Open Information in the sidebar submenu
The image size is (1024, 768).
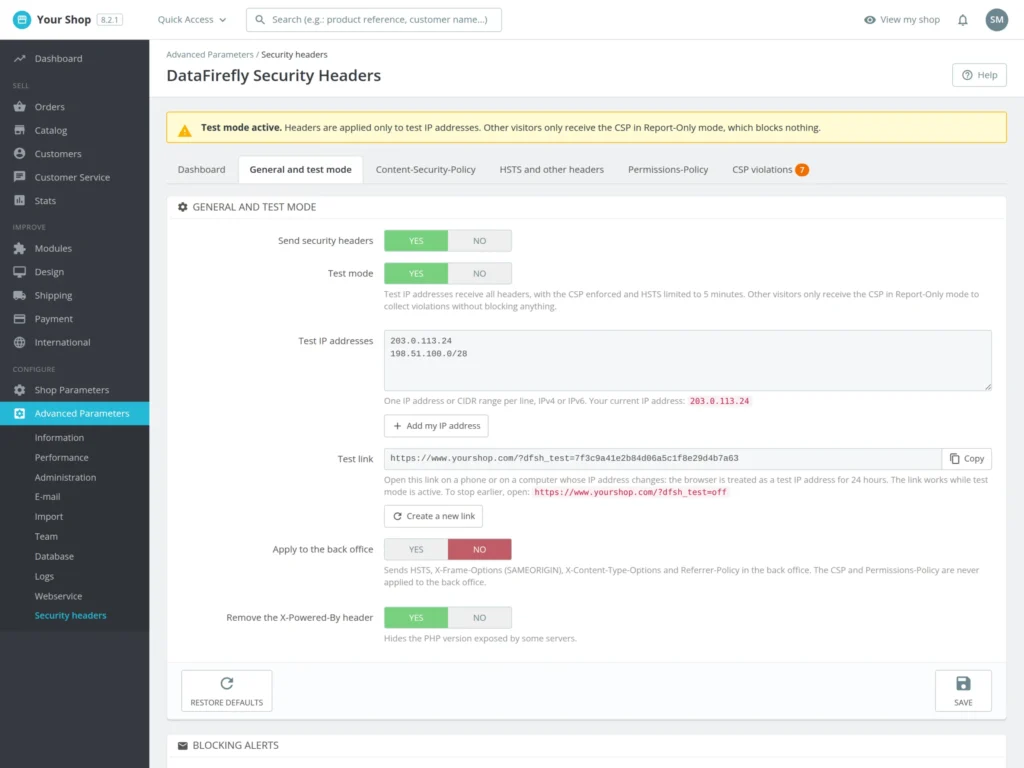(59, 438)
